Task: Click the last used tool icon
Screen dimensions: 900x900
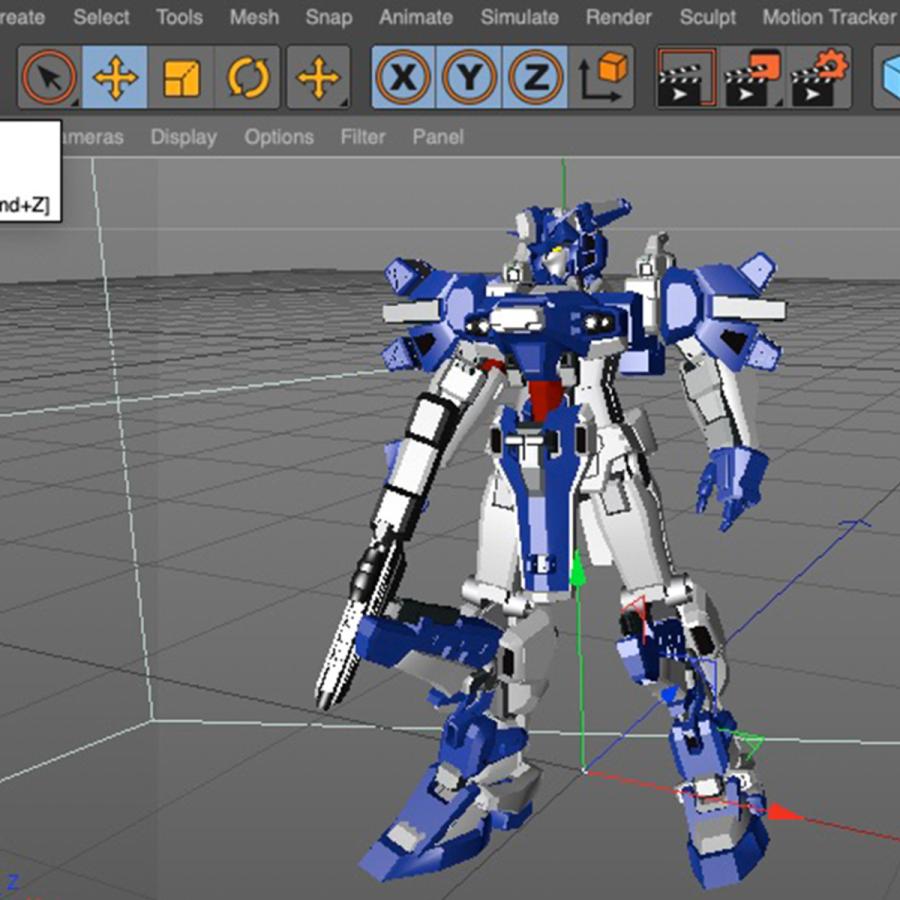Action: (319, 77)
